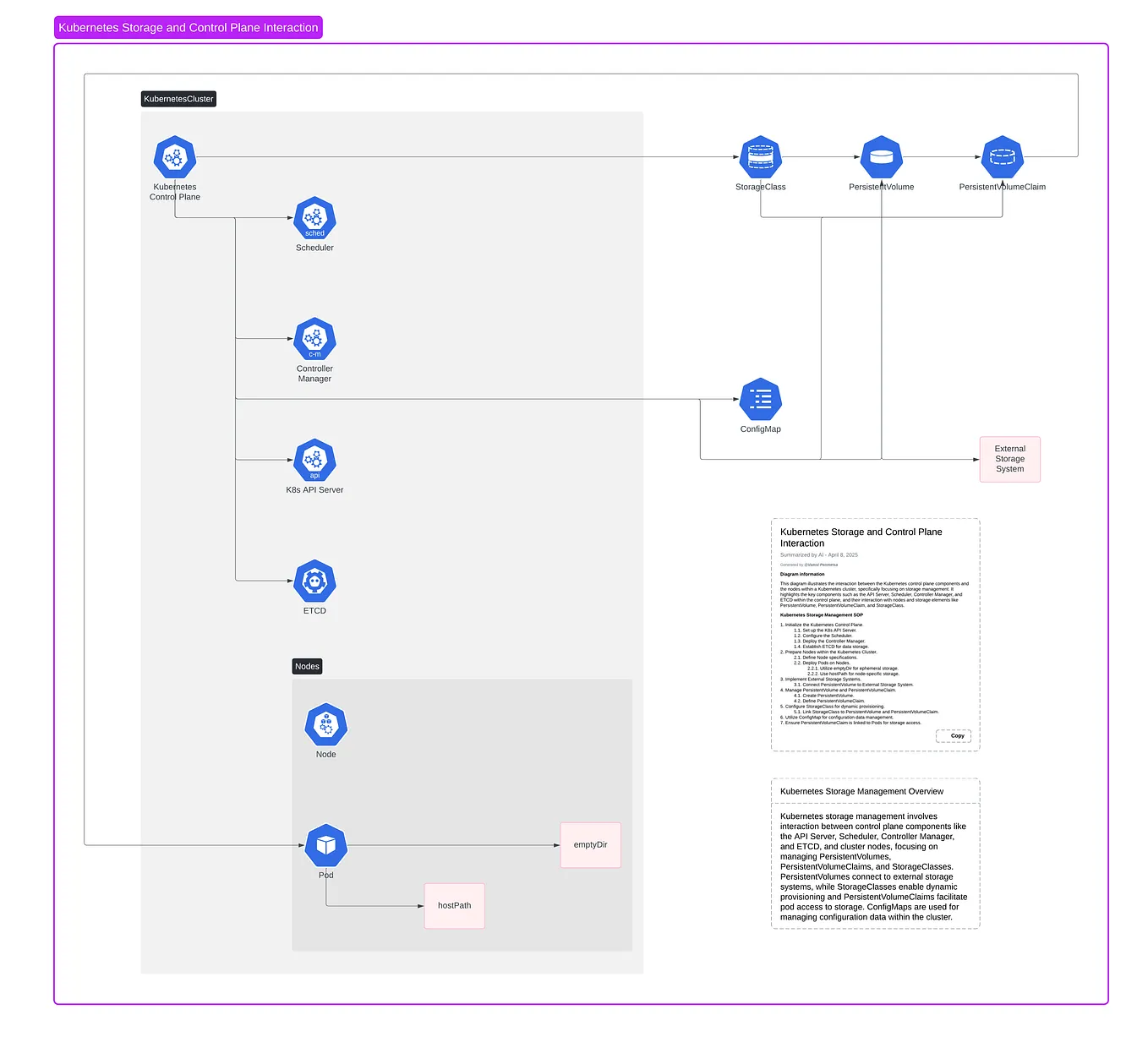The height and width of the screenshot is (1037, 1148).
Task: Click the K8s API Server icon
Action: tap(314, 461)
